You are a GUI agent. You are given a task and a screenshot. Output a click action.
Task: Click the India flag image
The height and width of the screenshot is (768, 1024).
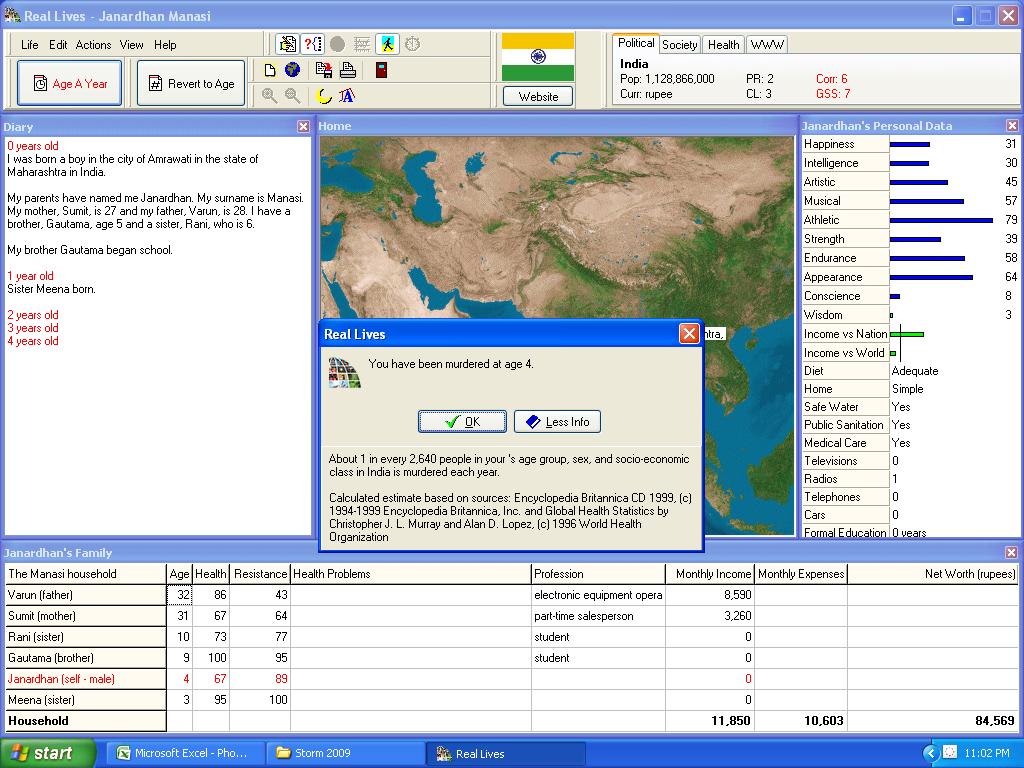(537, 57)
